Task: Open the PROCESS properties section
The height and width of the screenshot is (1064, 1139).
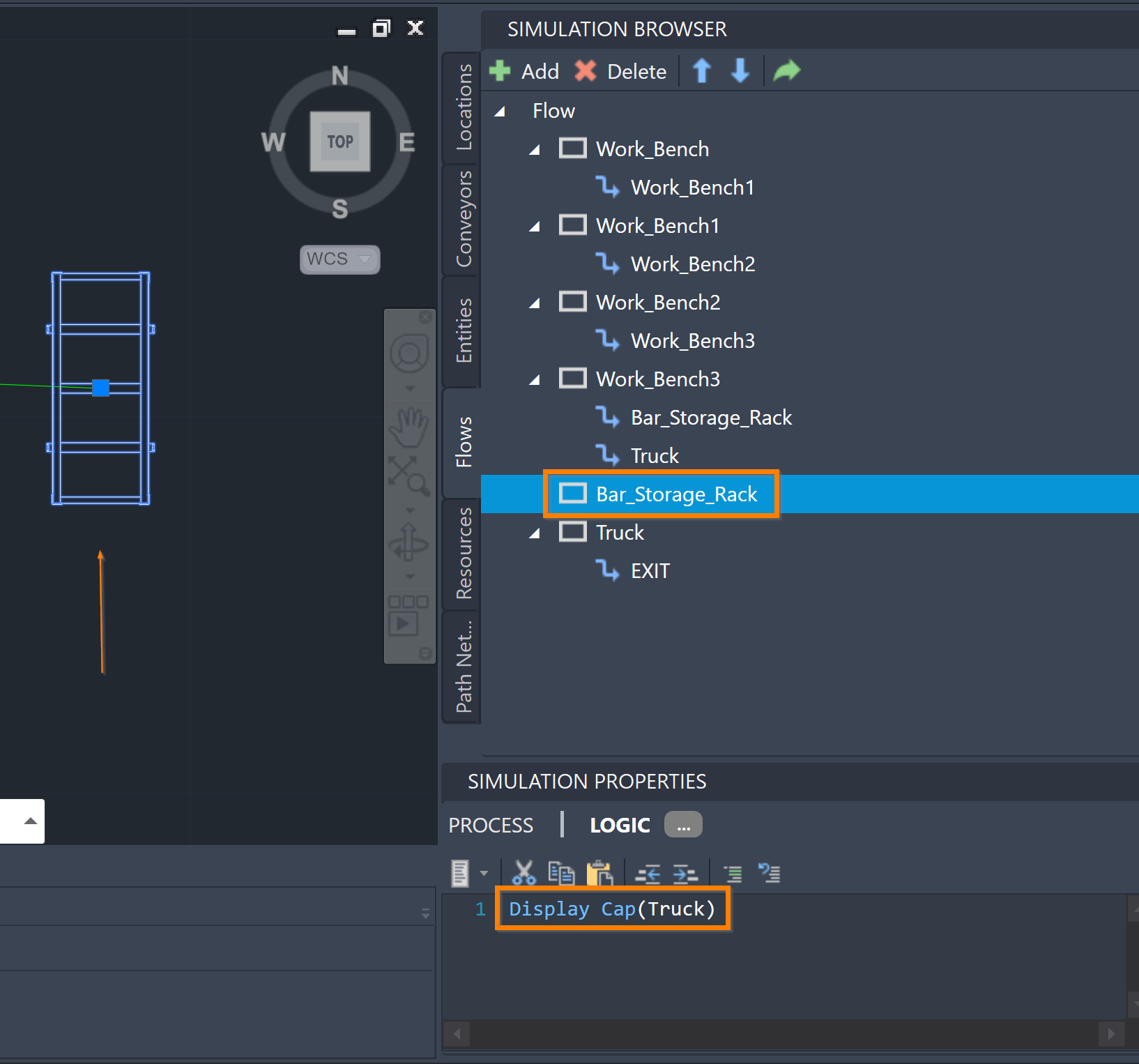Action: (491, 826)
